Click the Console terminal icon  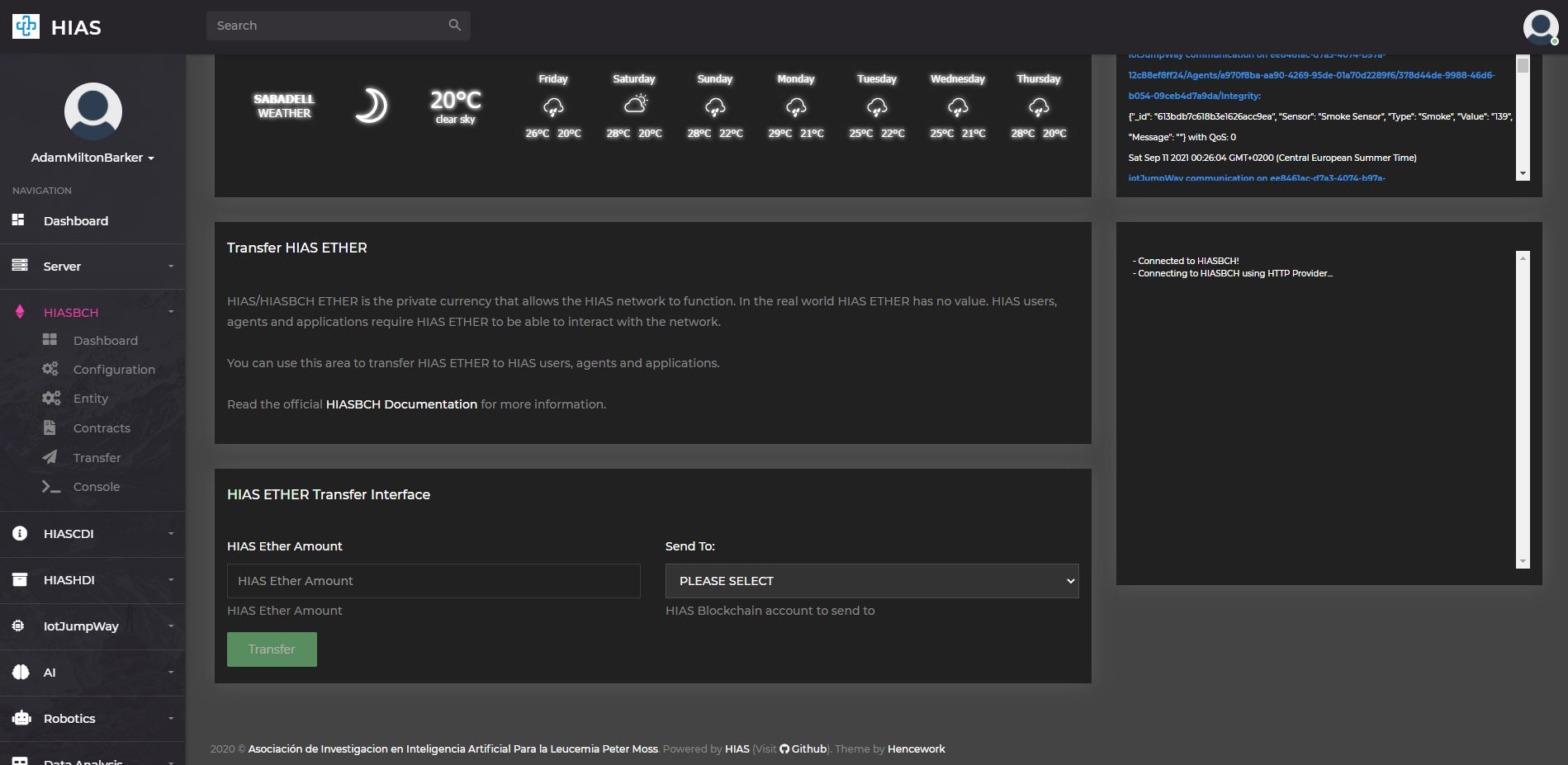(51, 487)
